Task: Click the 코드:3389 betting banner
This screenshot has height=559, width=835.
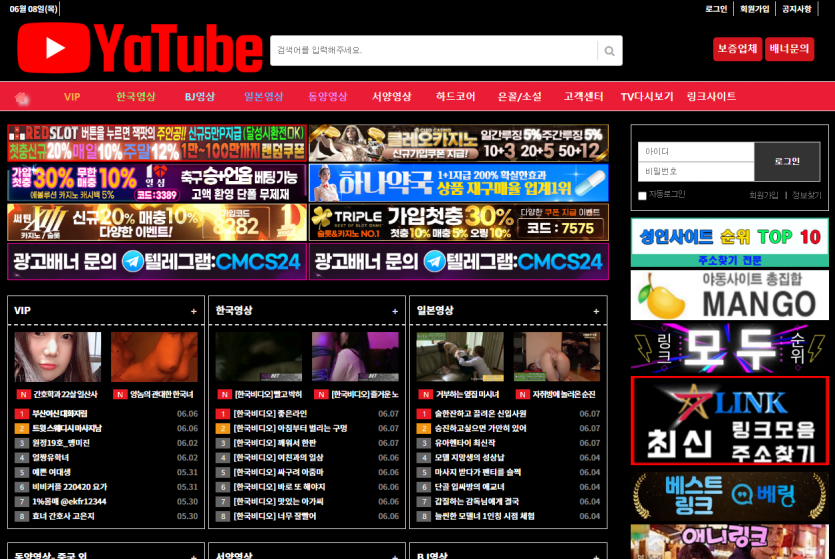Action: click(157, 183)
